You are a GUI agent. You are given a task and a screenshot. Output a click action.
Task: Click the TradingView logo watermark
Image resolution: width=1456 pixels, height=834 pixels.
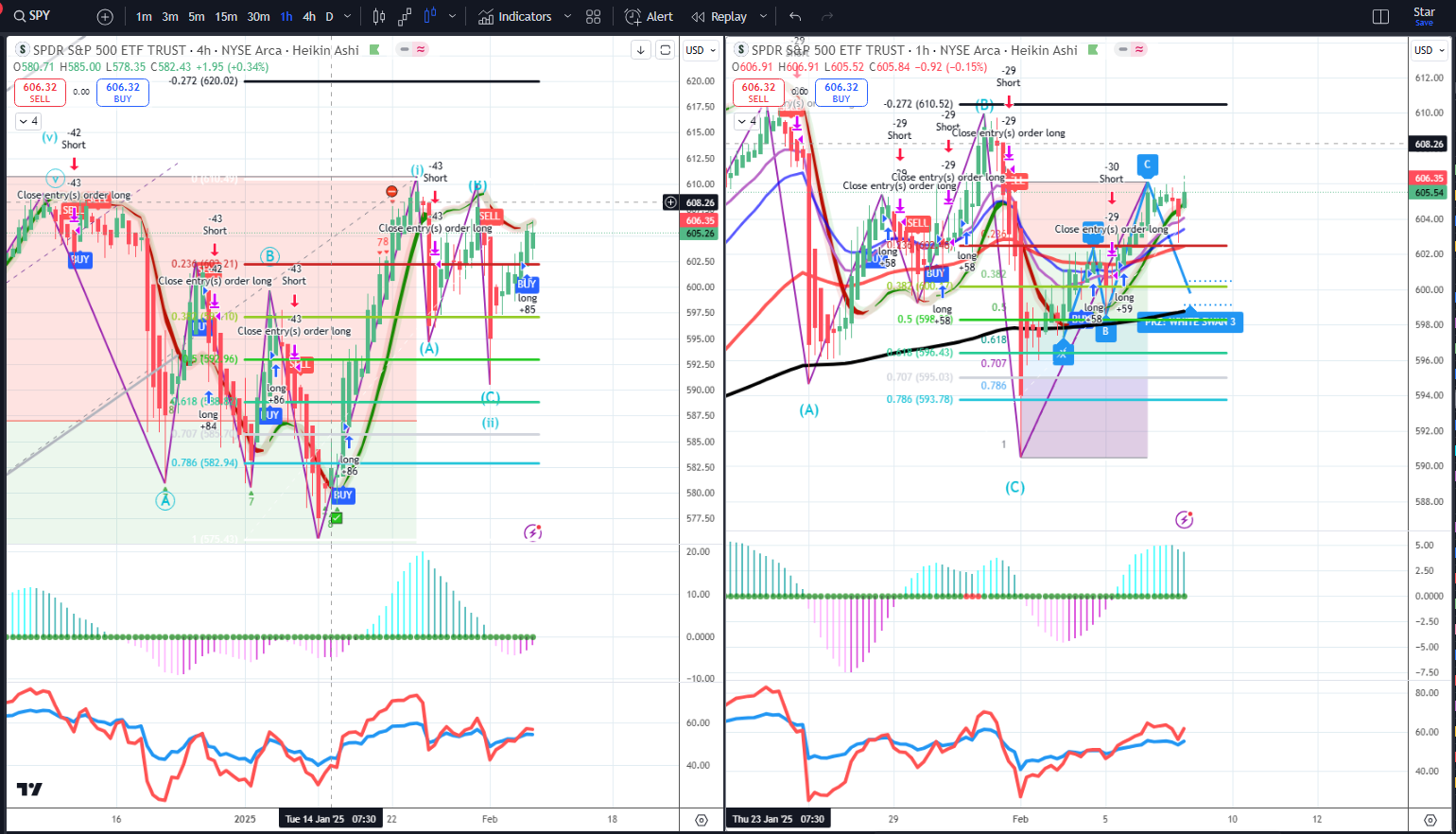point(29,790)
